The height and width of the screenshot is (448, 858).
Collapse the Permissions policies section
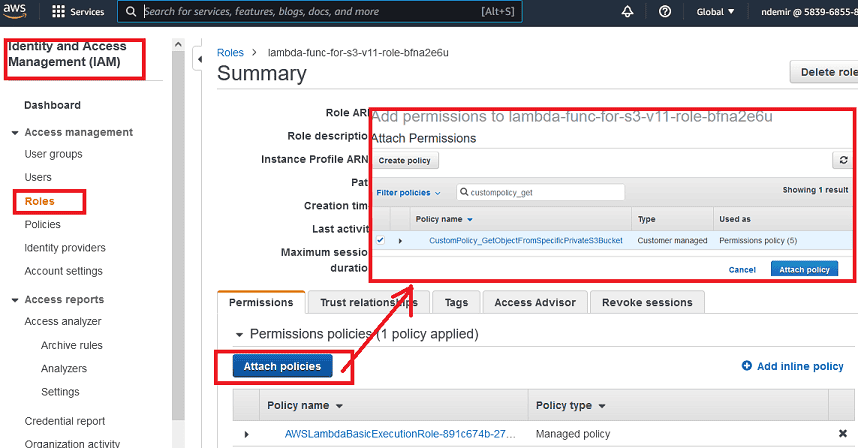(238, 335)
